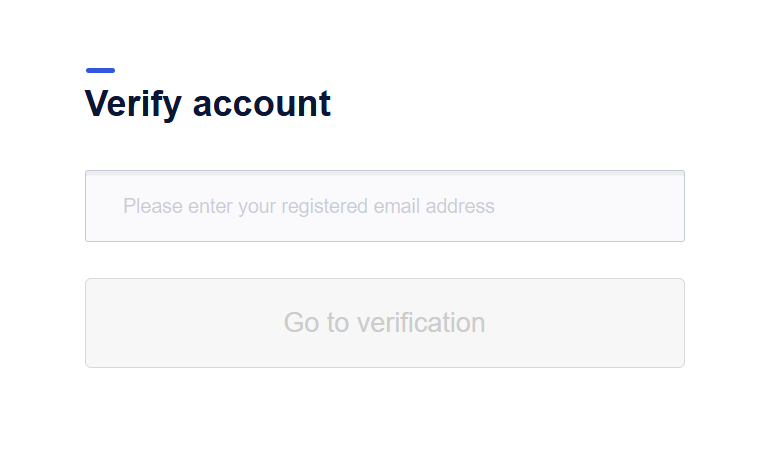
Task: Place cursor in the email address box
Action: [385, 206]
